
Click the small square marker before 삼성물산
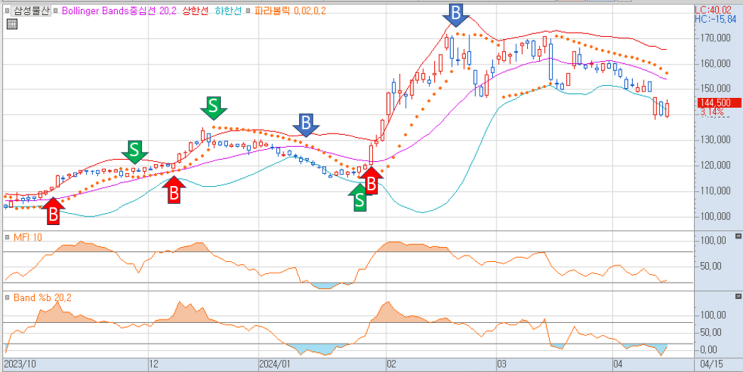pyautogui.click(x=8, y=11)
